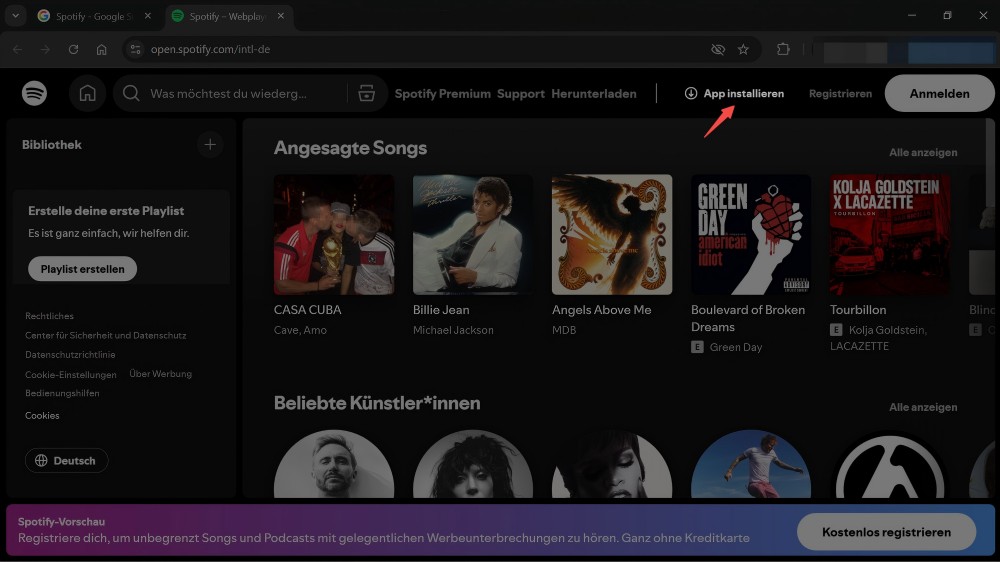This screenshot has height=562, width=1000.
Task: Open CASA CUBA album cover
Action: pyautogui.click(x=334, y=234)
